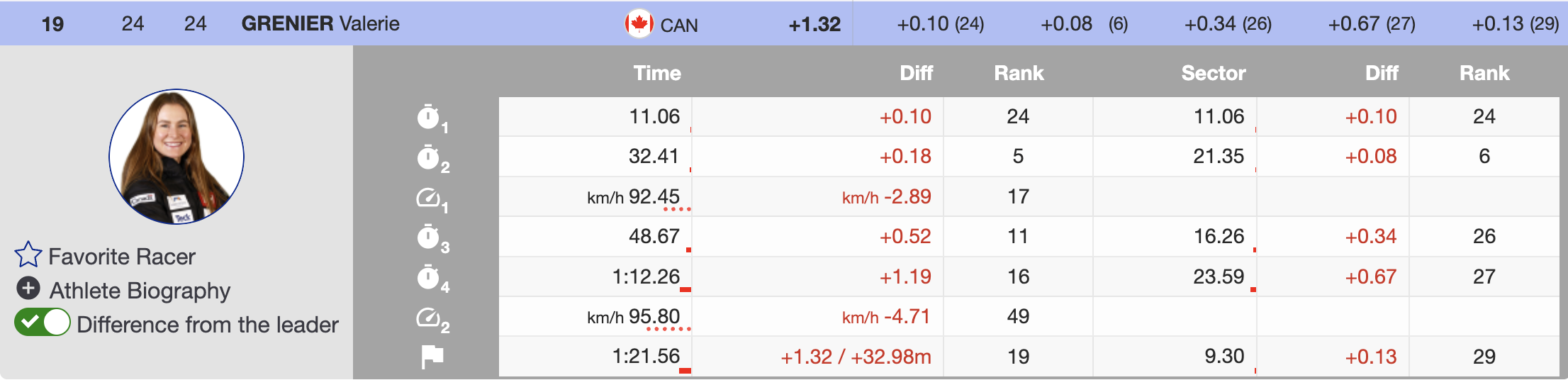The image size is (1568, 380).
Task: Click the GRENIER Valerie name row
Action: 320,23
